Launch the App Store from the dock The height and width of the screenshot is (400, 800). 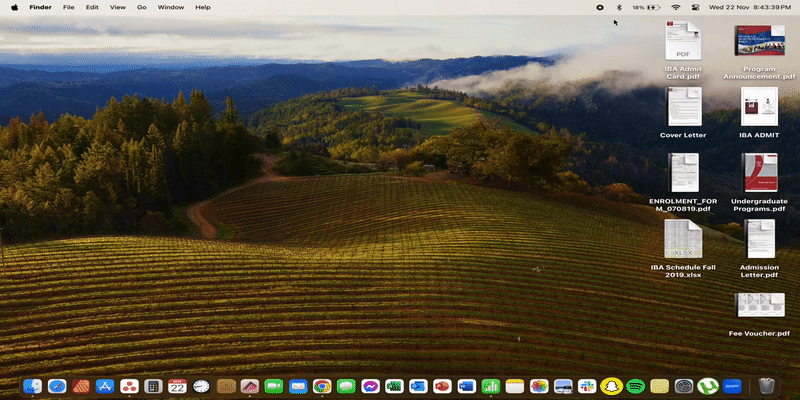point(105,386)
